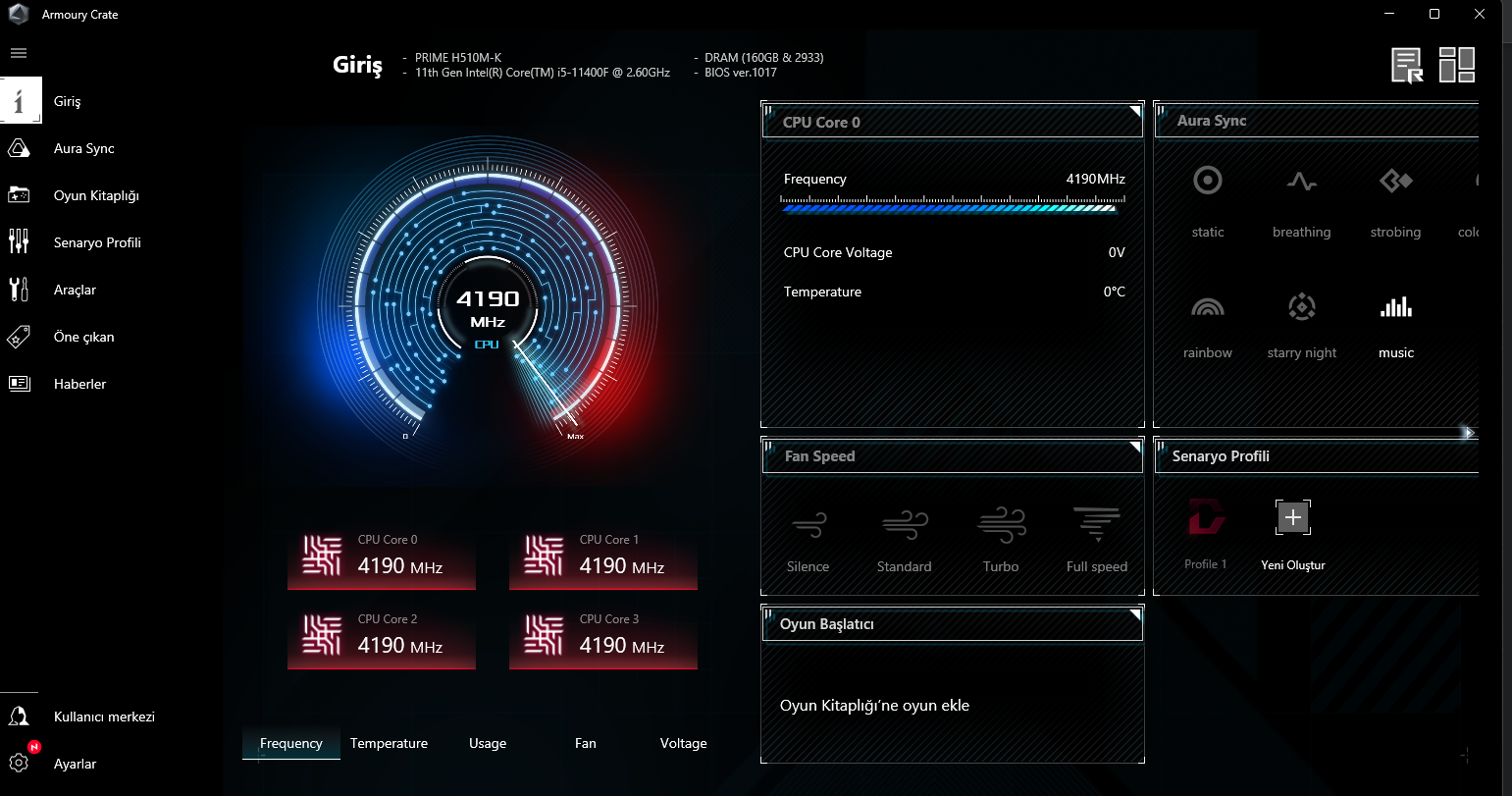Set fan speed to Turbo
Image resolution: width=1512 pixels, height=796 pixels.
click(1001, 540)
